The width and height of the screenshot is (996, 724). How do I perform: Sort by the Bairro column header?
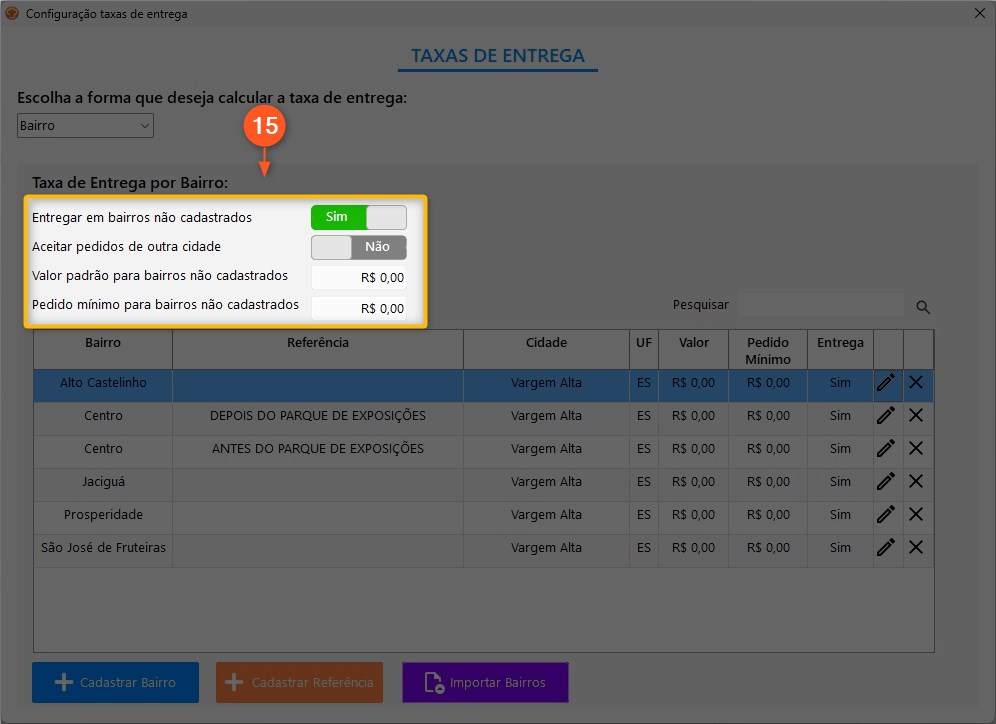tap(103, 343)
